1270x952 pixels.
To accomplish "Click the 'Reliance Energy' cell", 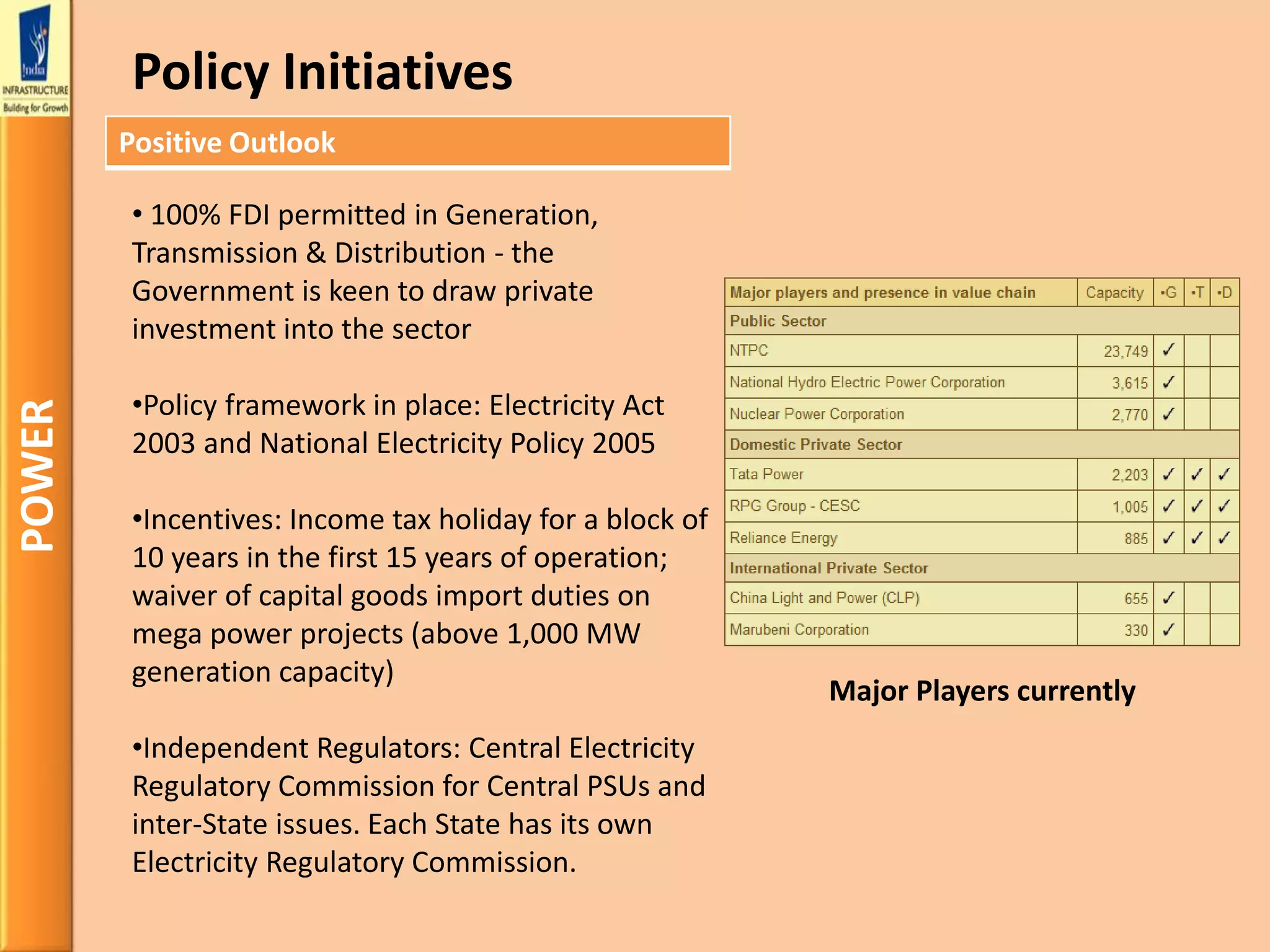I will (x=901, y=537).
